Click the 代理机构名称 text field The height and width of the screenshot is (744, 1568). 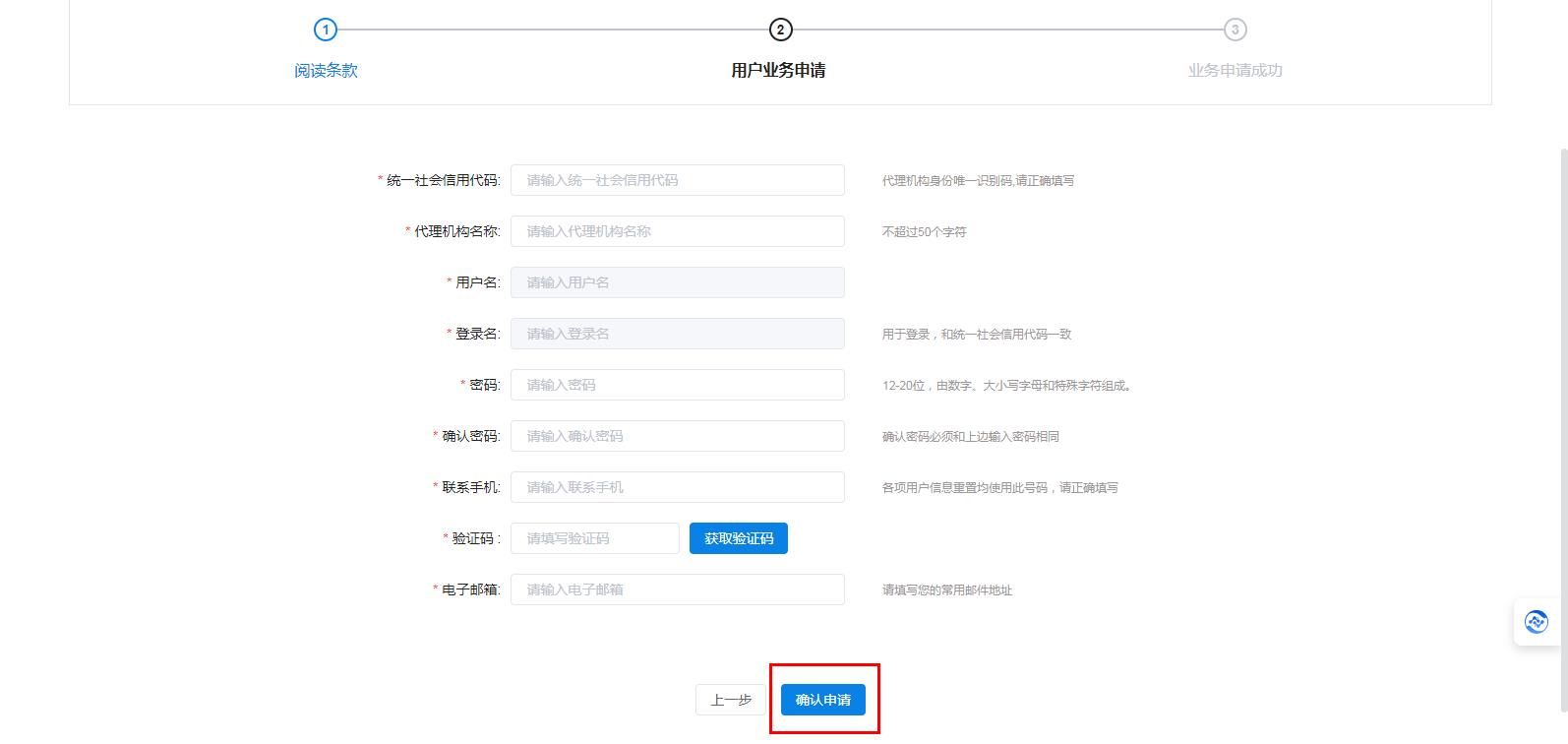click(677, 231)
